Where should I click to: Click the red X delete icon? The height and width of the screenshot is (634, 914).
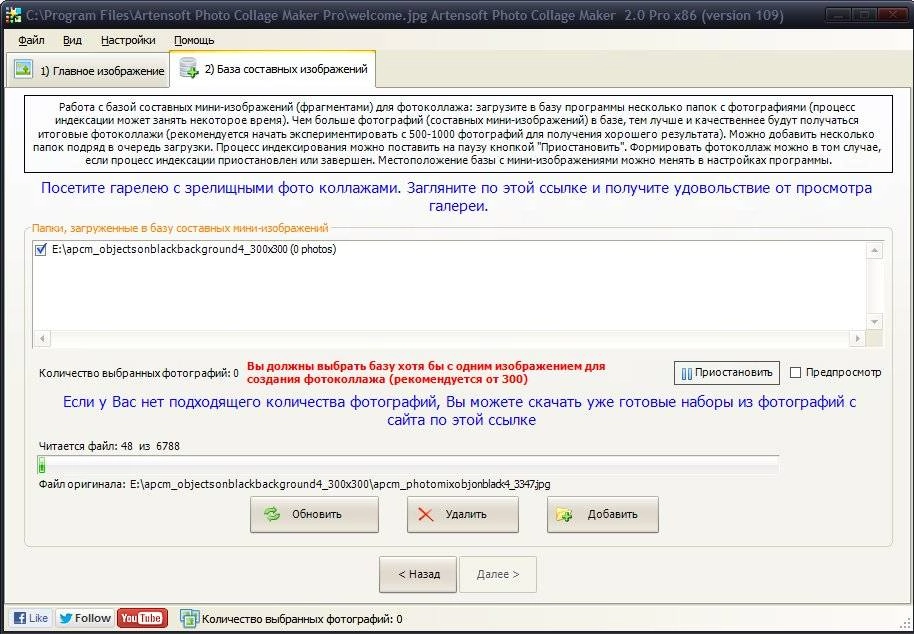pyautogui.click(x=426, y=515)
